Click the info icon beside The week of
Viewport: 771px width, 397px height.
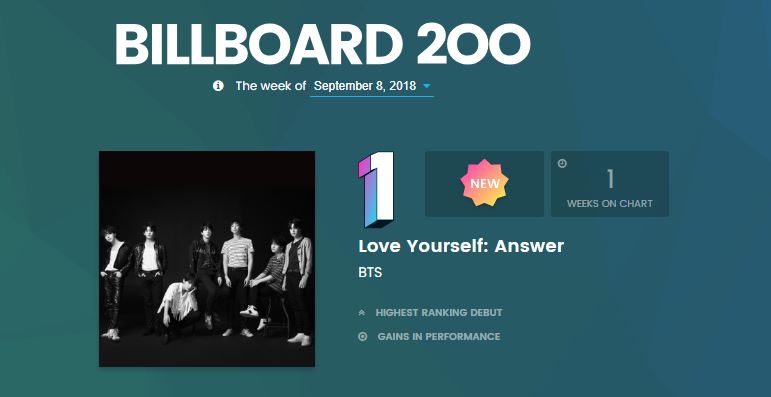tap(218, 86)
